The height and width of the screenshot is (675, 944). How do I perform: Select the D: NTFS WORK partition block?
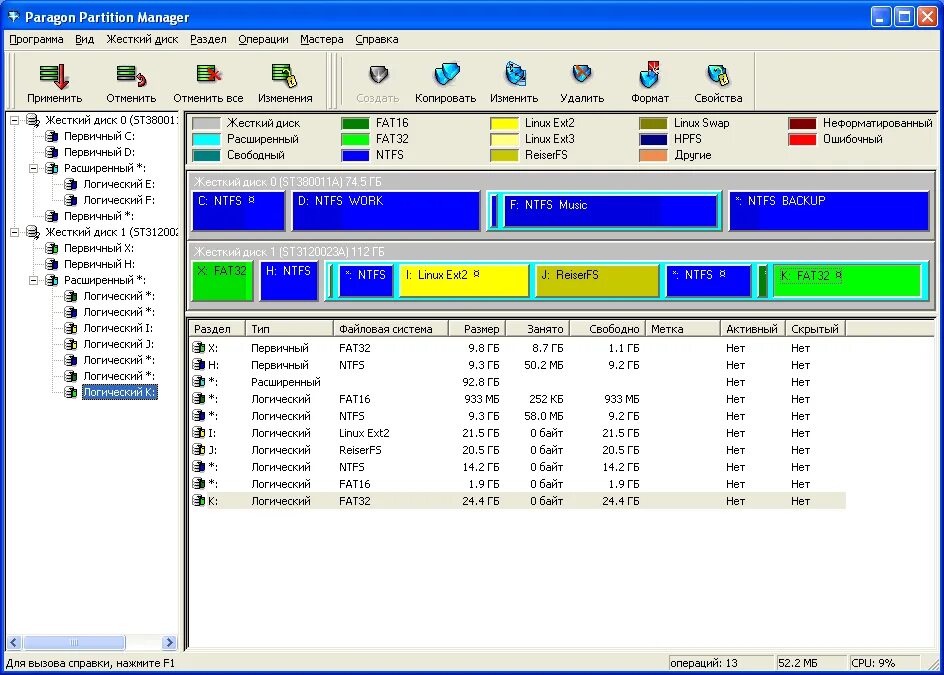pyautogui.click(x=386, y=211)
